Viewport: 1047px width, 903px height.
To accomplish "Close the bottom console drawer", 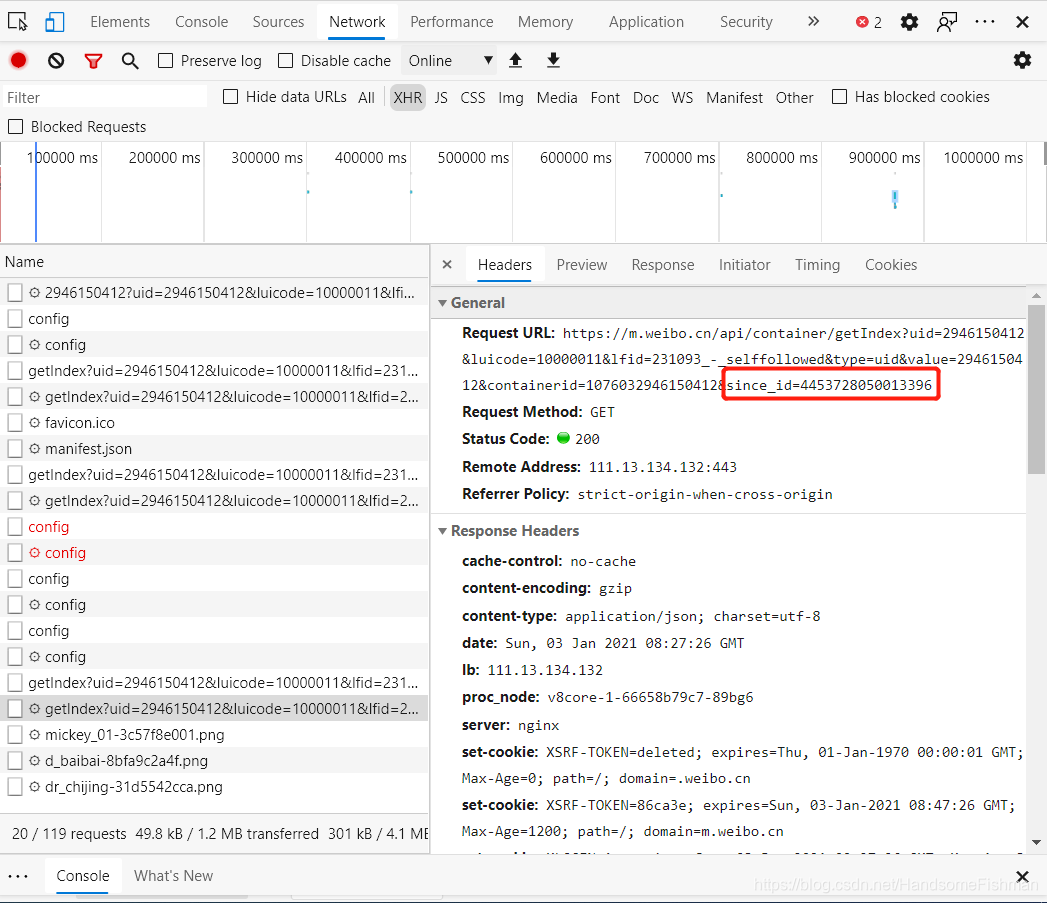I will [x=1022, y=876].
